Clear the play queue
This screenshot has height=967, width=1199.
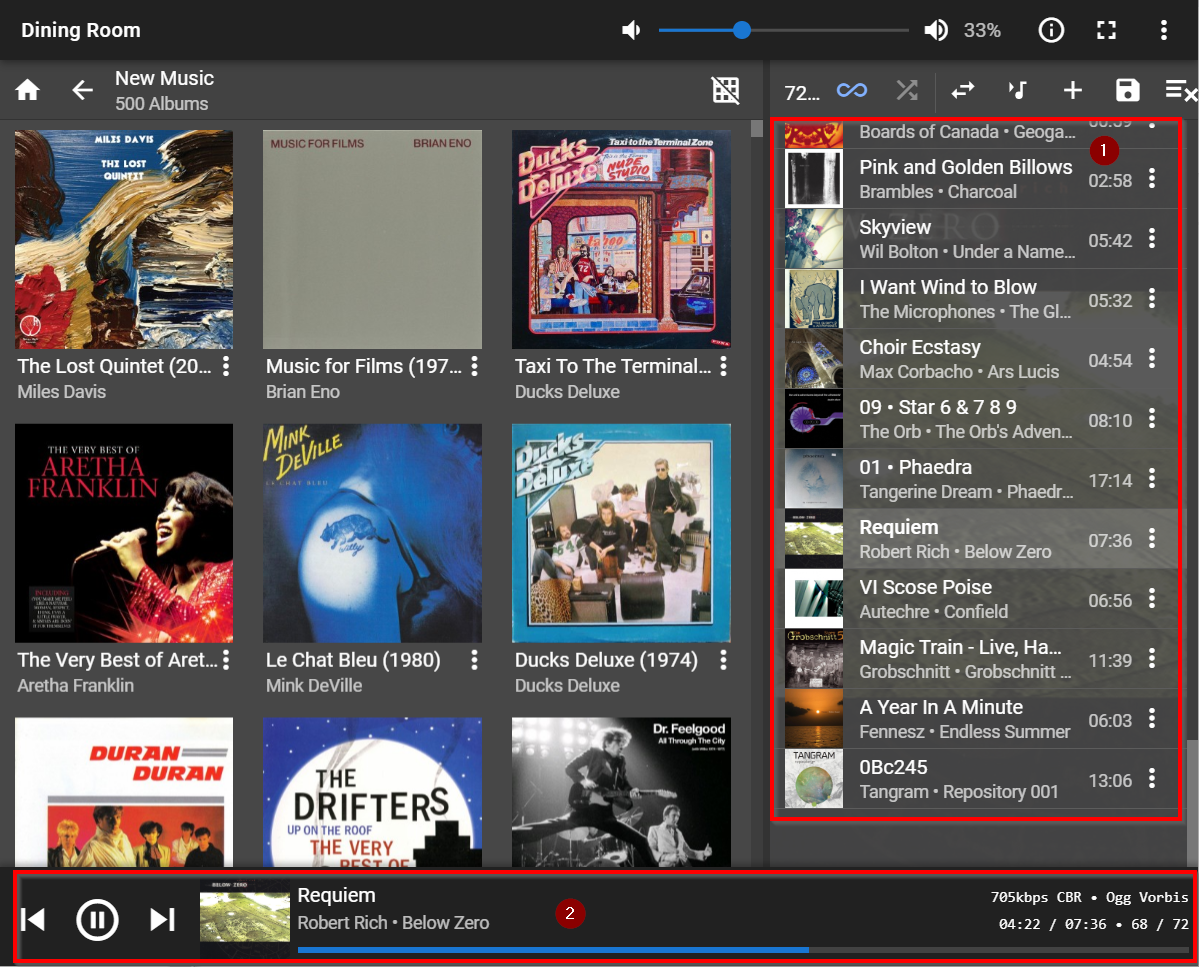(1180, 91)
